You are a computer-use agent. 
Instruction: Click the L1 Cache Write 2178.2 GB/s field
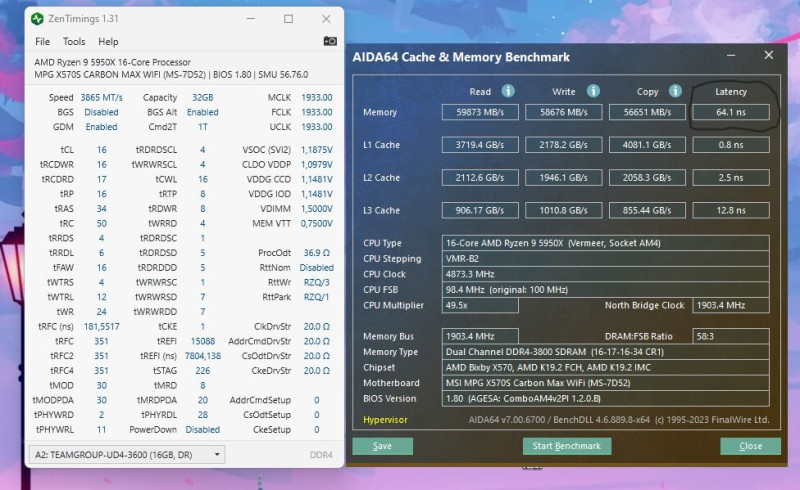[x=564, y=145]
